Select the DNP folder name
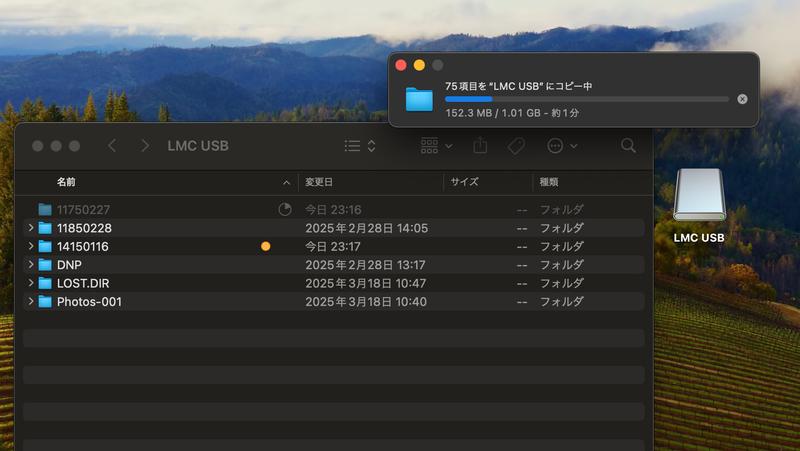Image resolution: width=800 pixels, height=451 pixels. (x=69, y=265)
